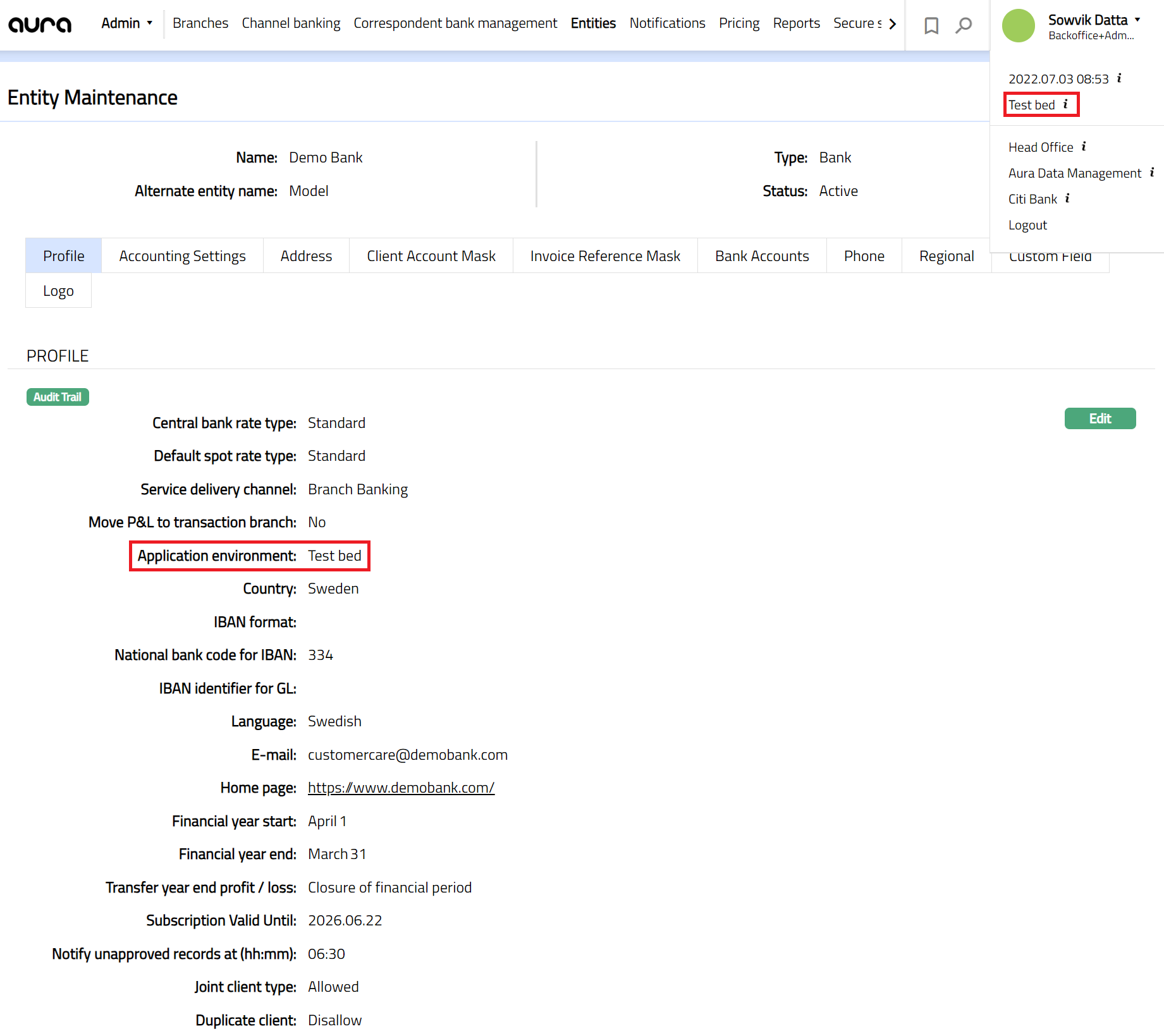The height and width of the screenshot is (1036, 1164).
Task: Switch to Accounting Settings tab
Action: (x=182, y=256)
